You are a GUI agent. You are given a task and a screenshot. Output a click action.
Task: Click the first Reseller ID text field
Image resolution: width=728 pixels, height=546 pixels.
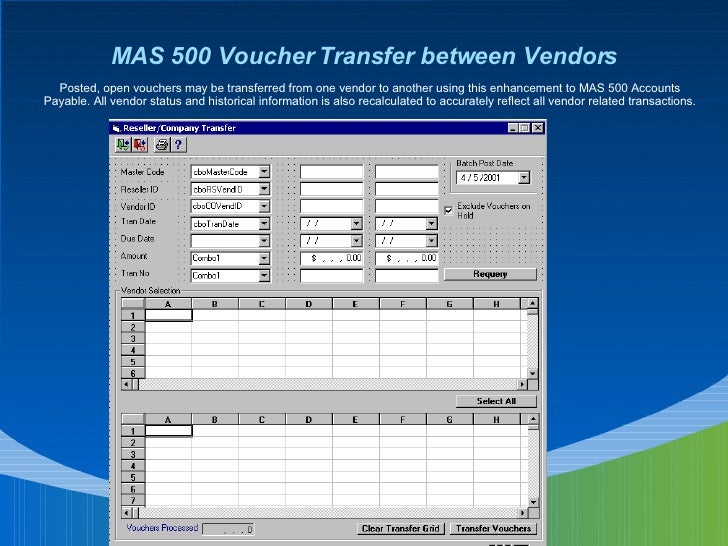pos(332,189)
